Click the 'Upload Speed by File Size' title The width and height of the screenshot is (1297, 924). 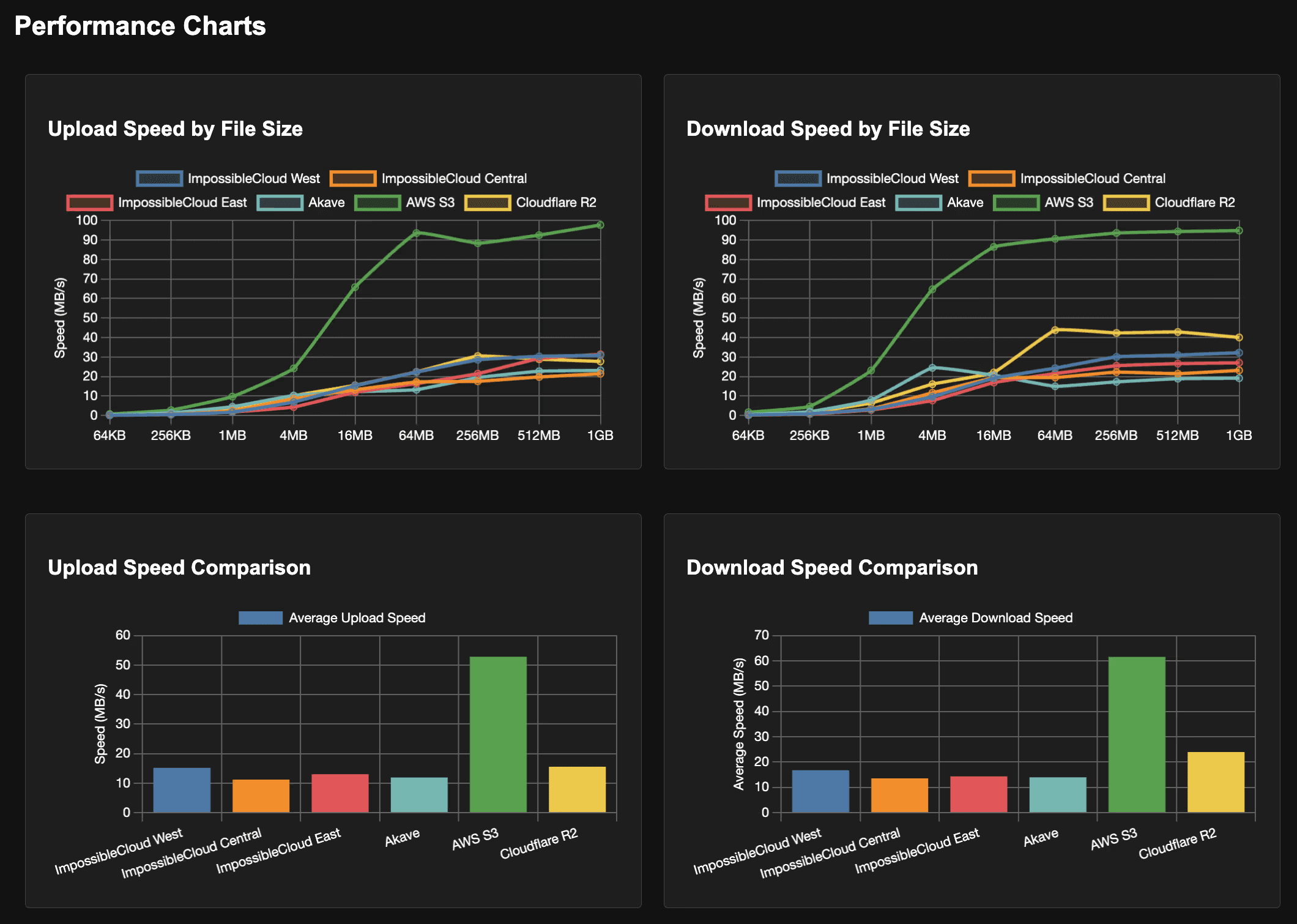click(x=176, y=129)
